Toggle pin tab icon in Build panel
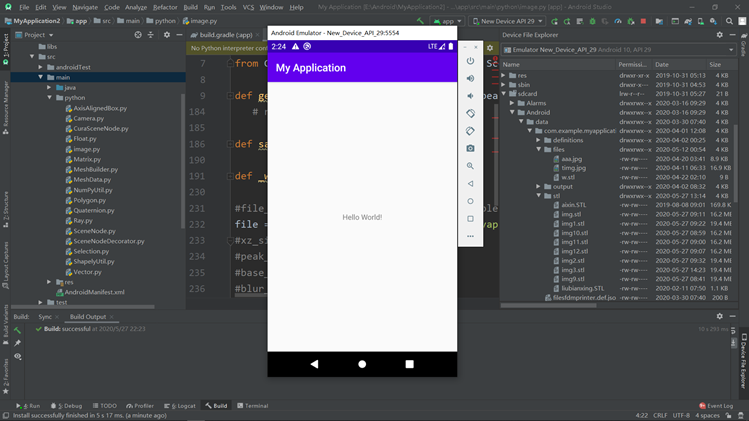749x421 pixels. click(18, 343)
